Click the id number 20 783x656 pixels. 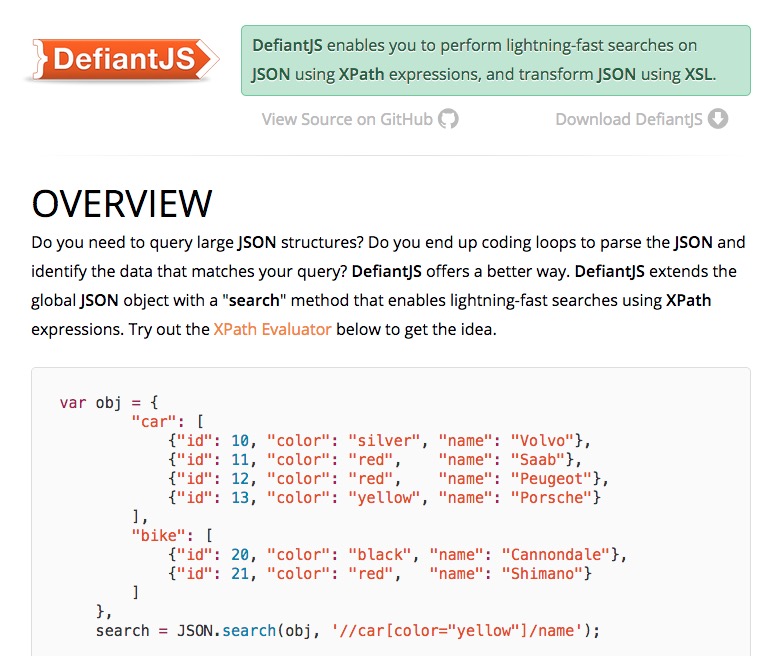(240, 554)
